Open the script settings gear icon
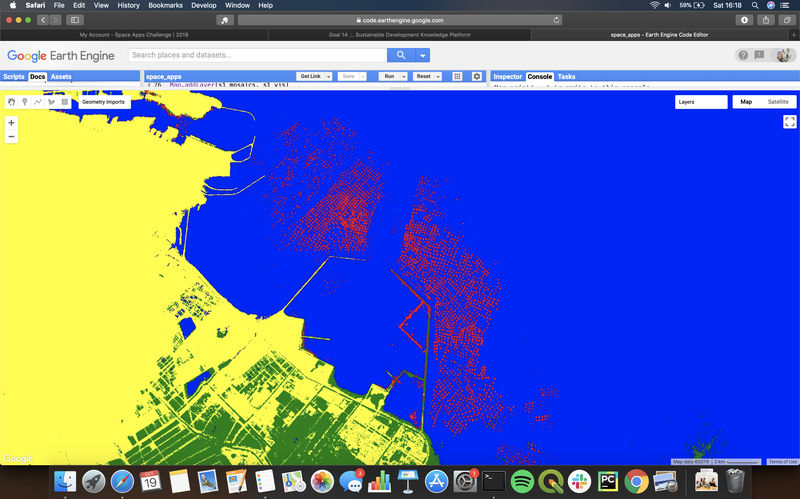 coord(477,76)
